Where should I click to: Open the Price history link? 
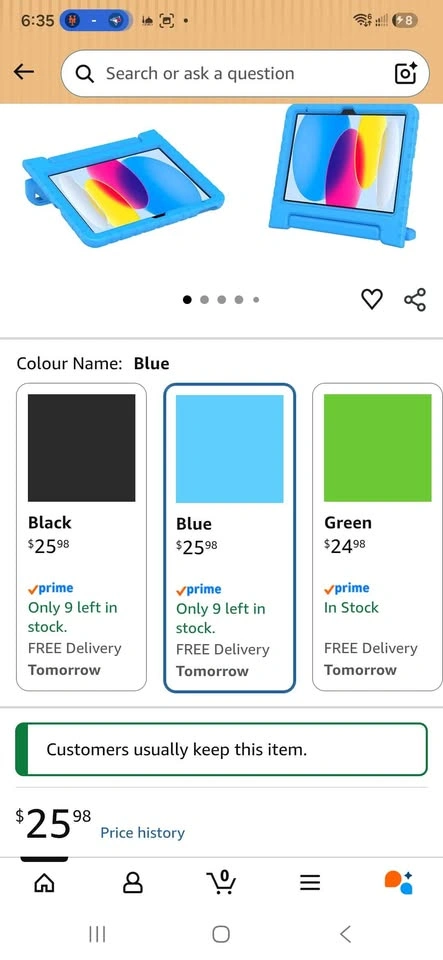pos(142,833)
